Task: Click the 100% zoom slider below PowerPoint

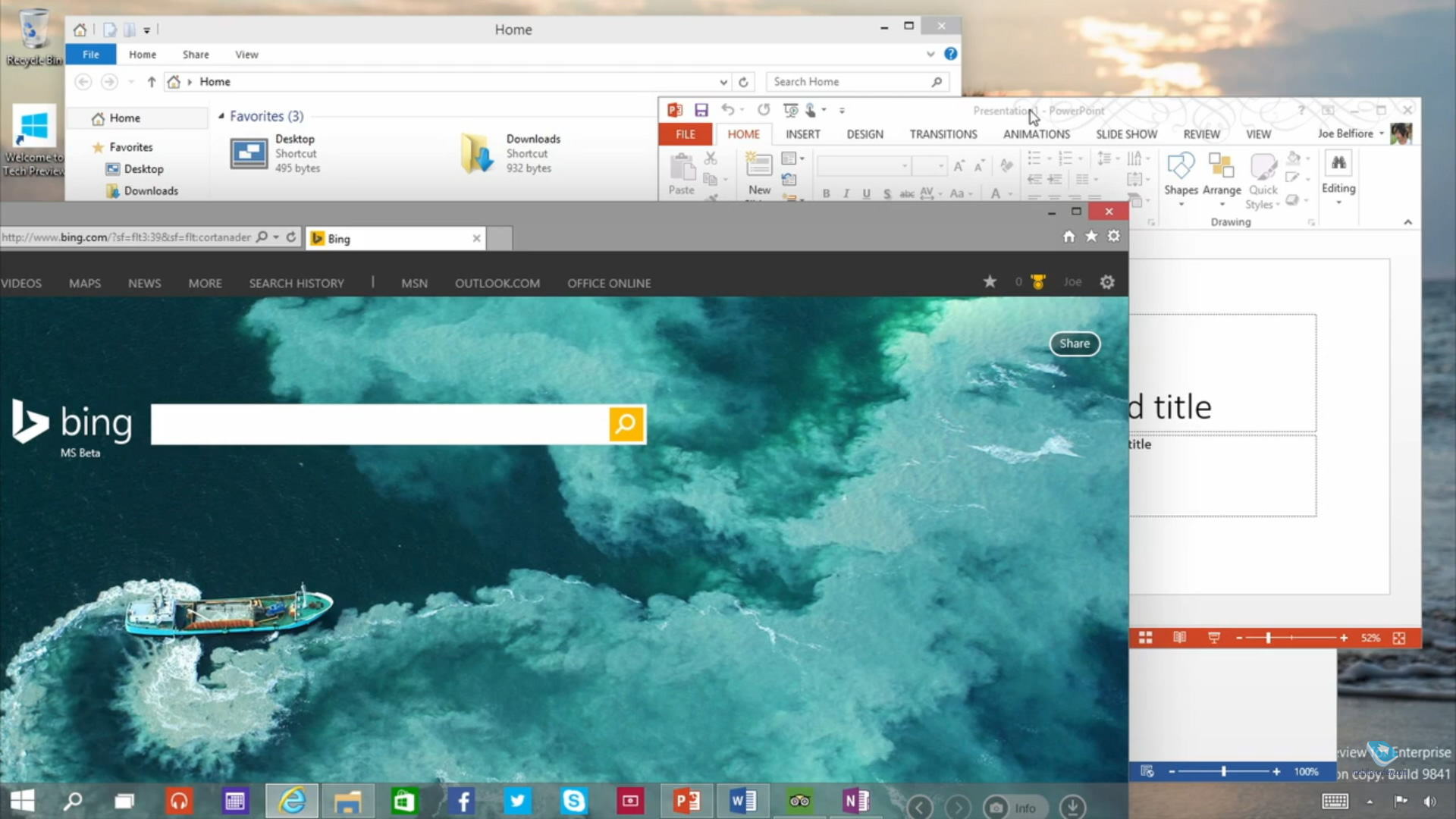Action: [1223, 772]
